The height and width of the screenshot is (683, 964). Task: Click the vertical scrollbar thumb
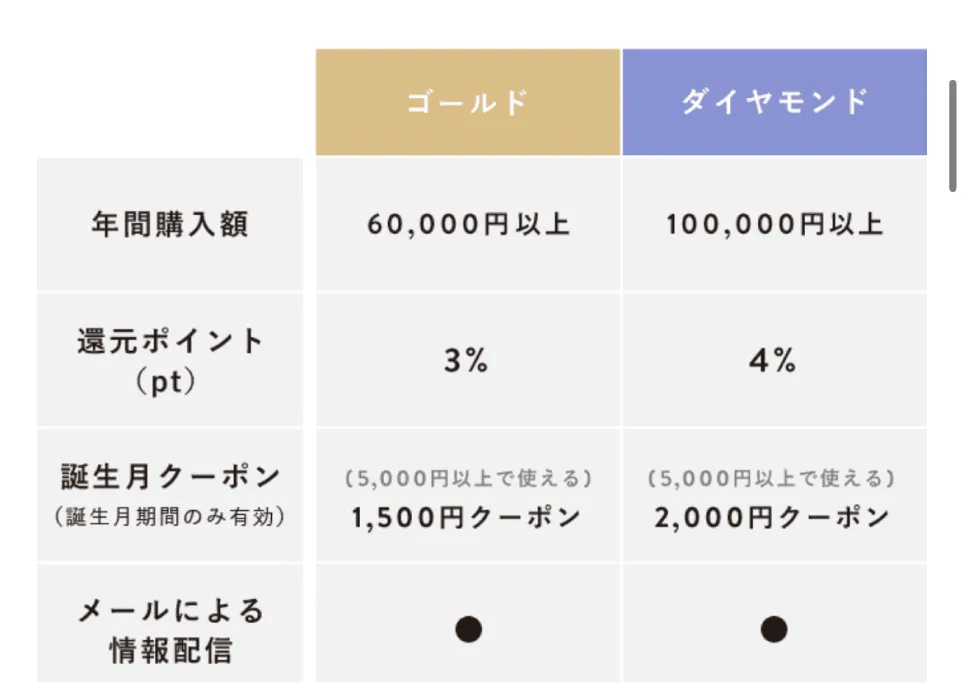tap(952, 135)
